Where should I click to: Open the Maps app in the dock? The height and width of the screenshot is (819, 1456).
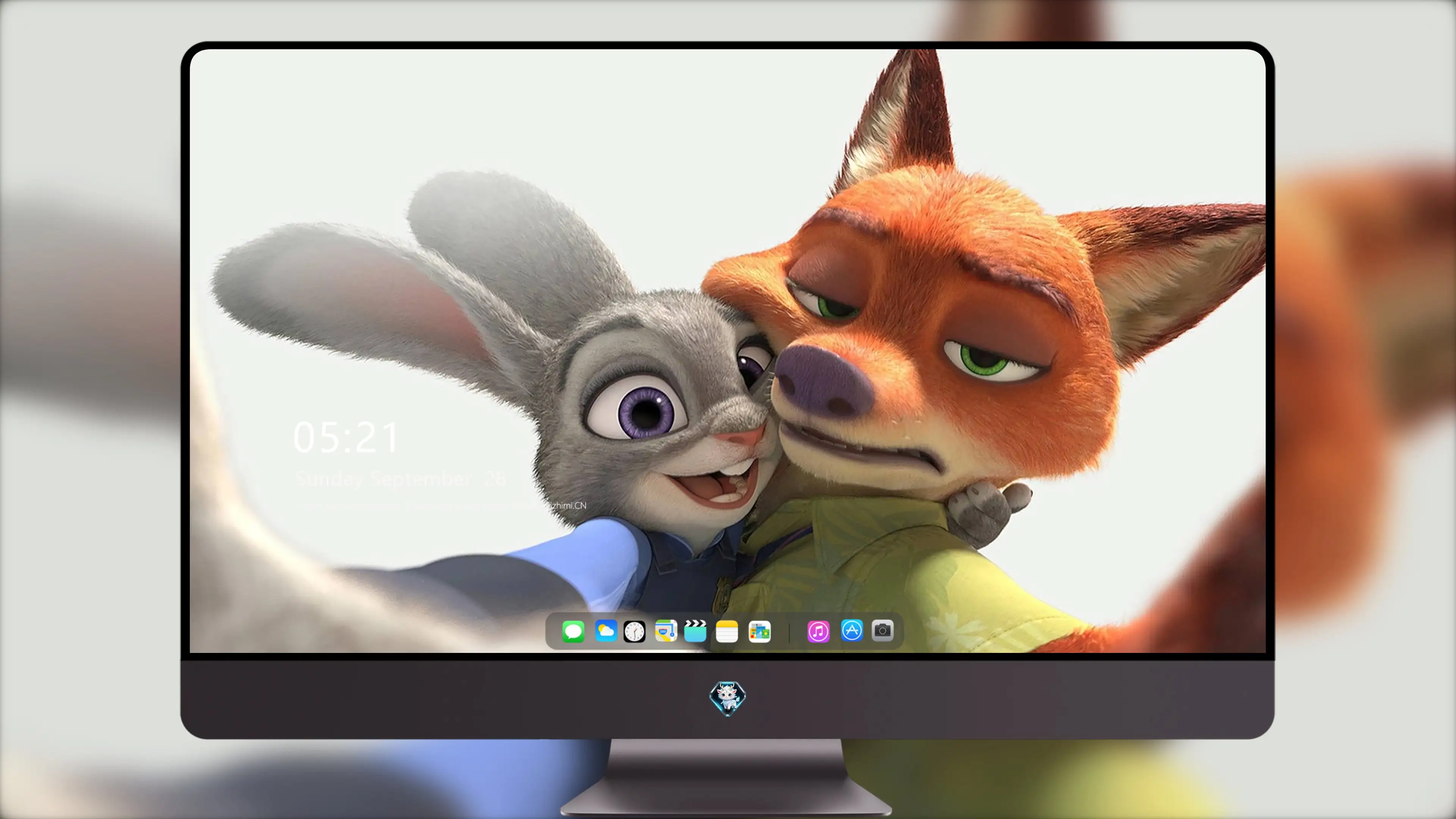point(666,631)
